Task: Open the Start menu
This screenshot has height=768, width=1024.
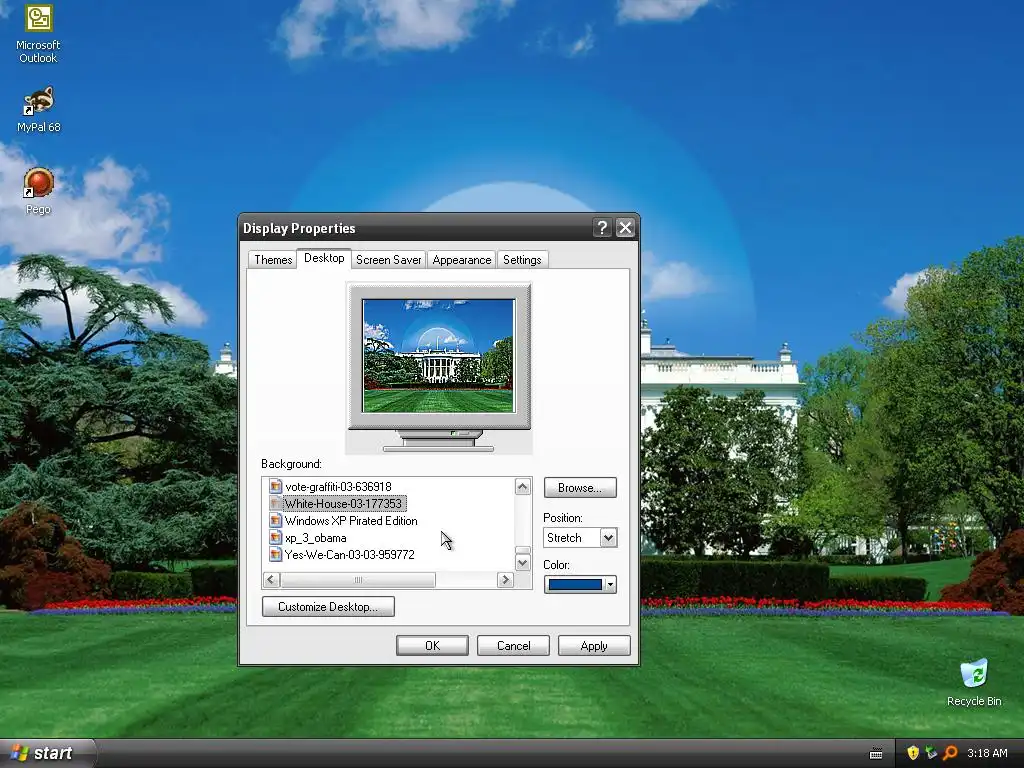Action: pyautogui.click(x=46, y=753)
